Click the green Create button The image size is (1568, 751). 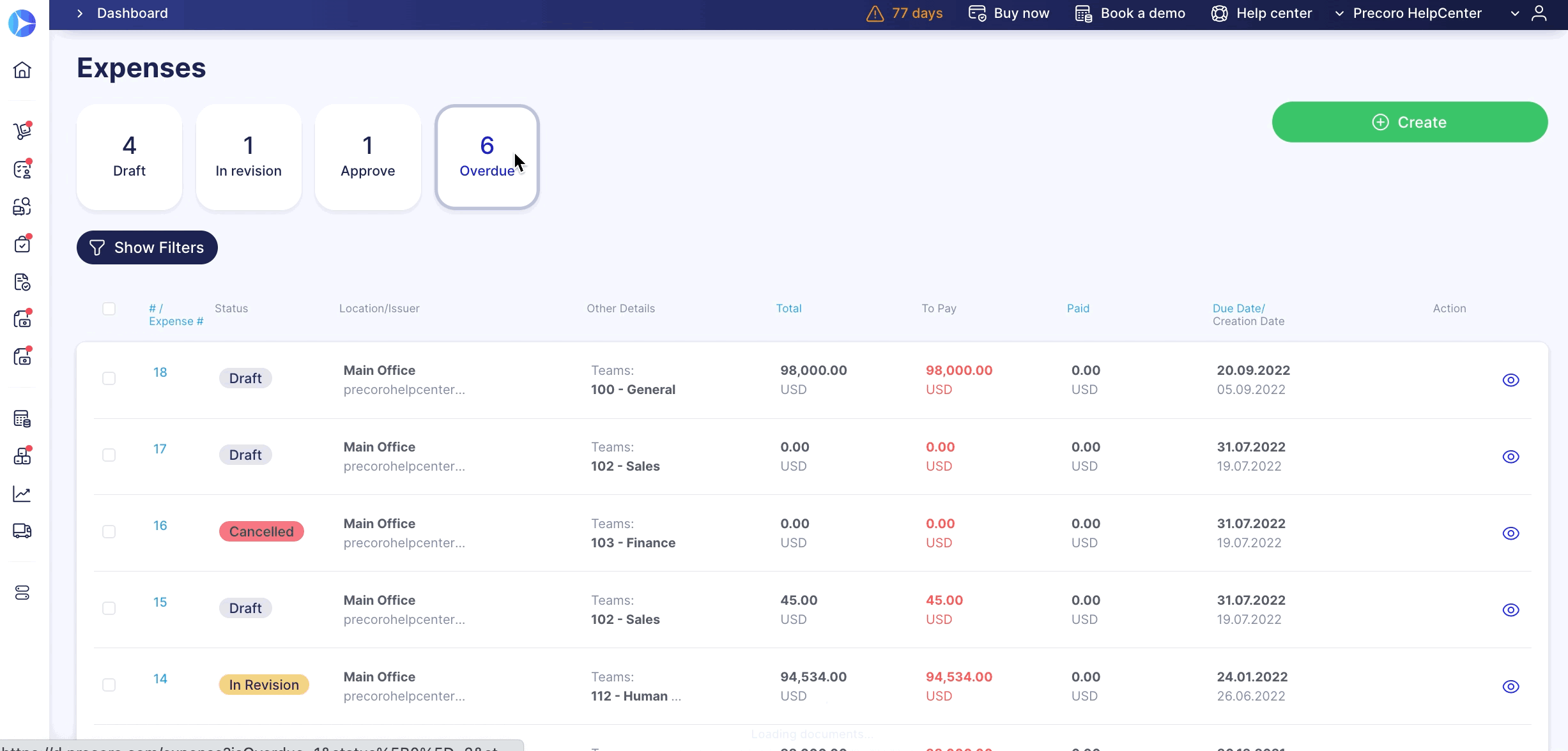[1410, 122]
